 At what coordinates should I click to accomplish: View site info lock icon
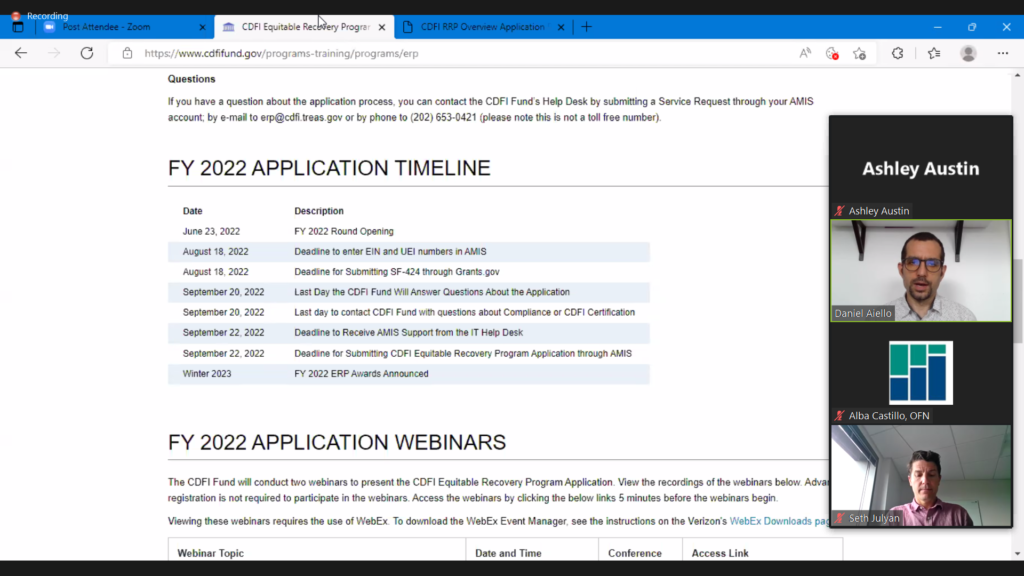click(127, 54)
